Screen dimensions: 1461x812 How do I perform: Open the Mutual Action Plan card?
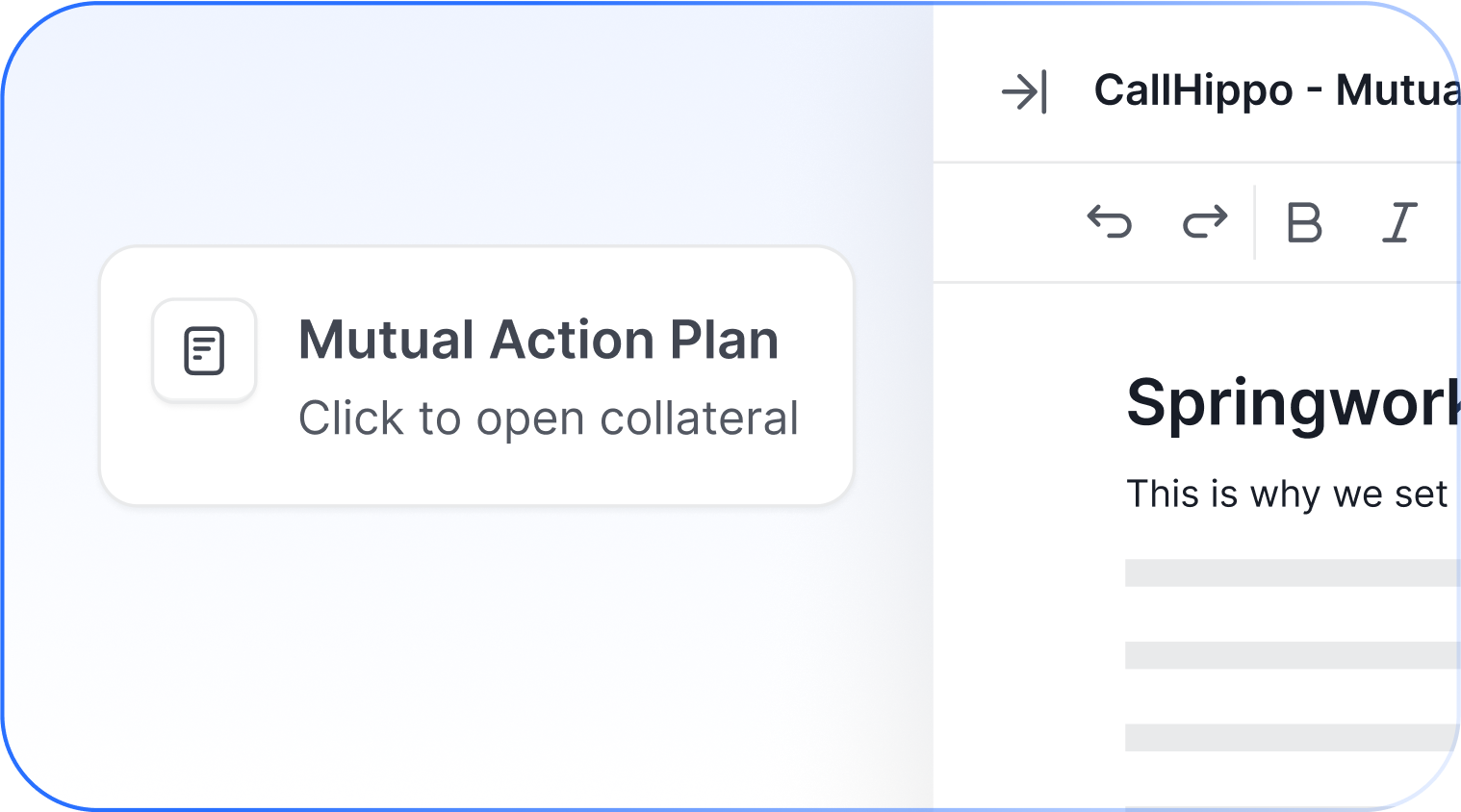[x=476, y=375]
